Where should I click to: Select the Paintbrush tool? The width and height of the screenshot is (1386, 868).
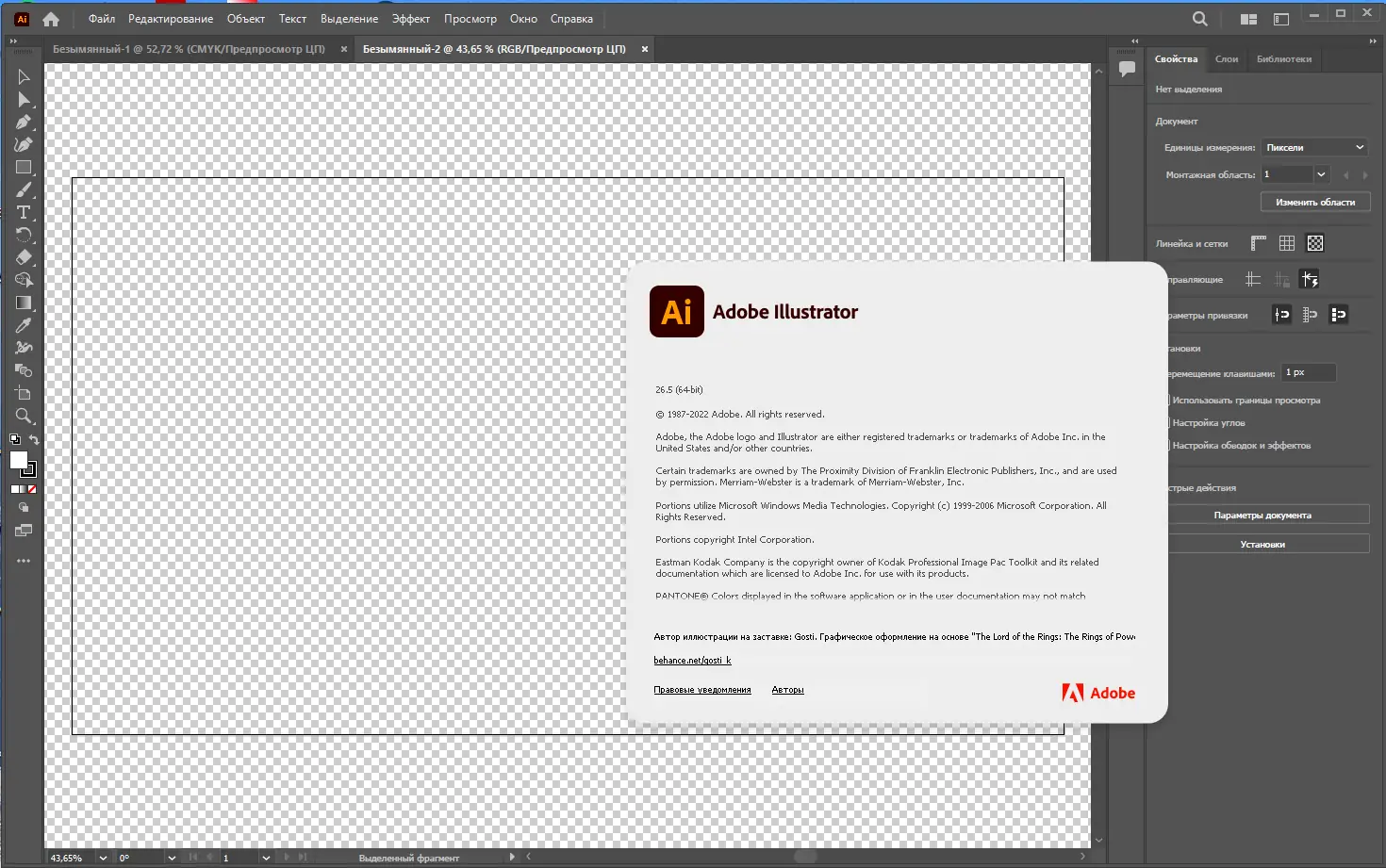click(24, 189)
